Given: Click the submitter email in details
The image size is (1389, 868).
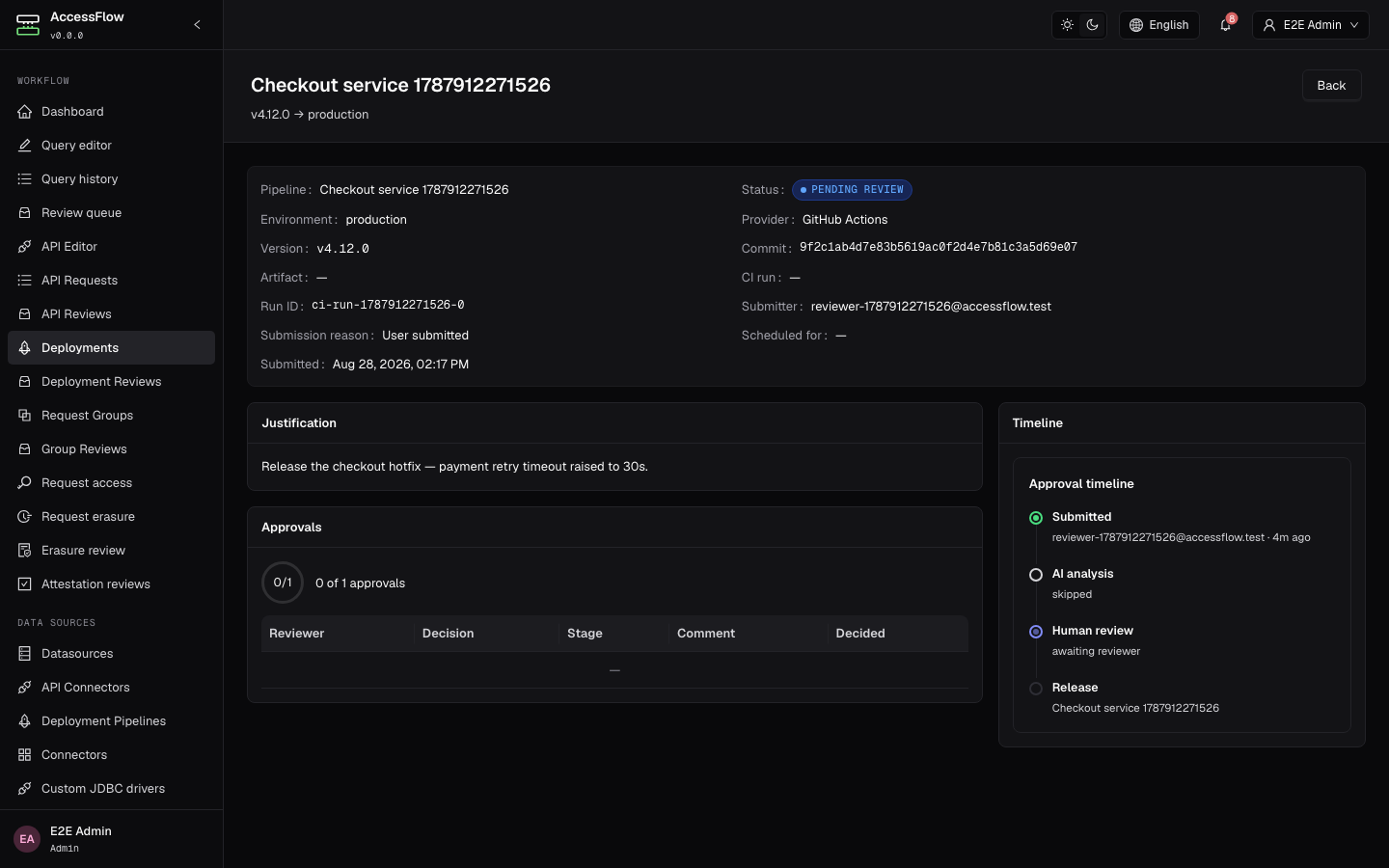Looking at the screenshot, I should point(931,307).
